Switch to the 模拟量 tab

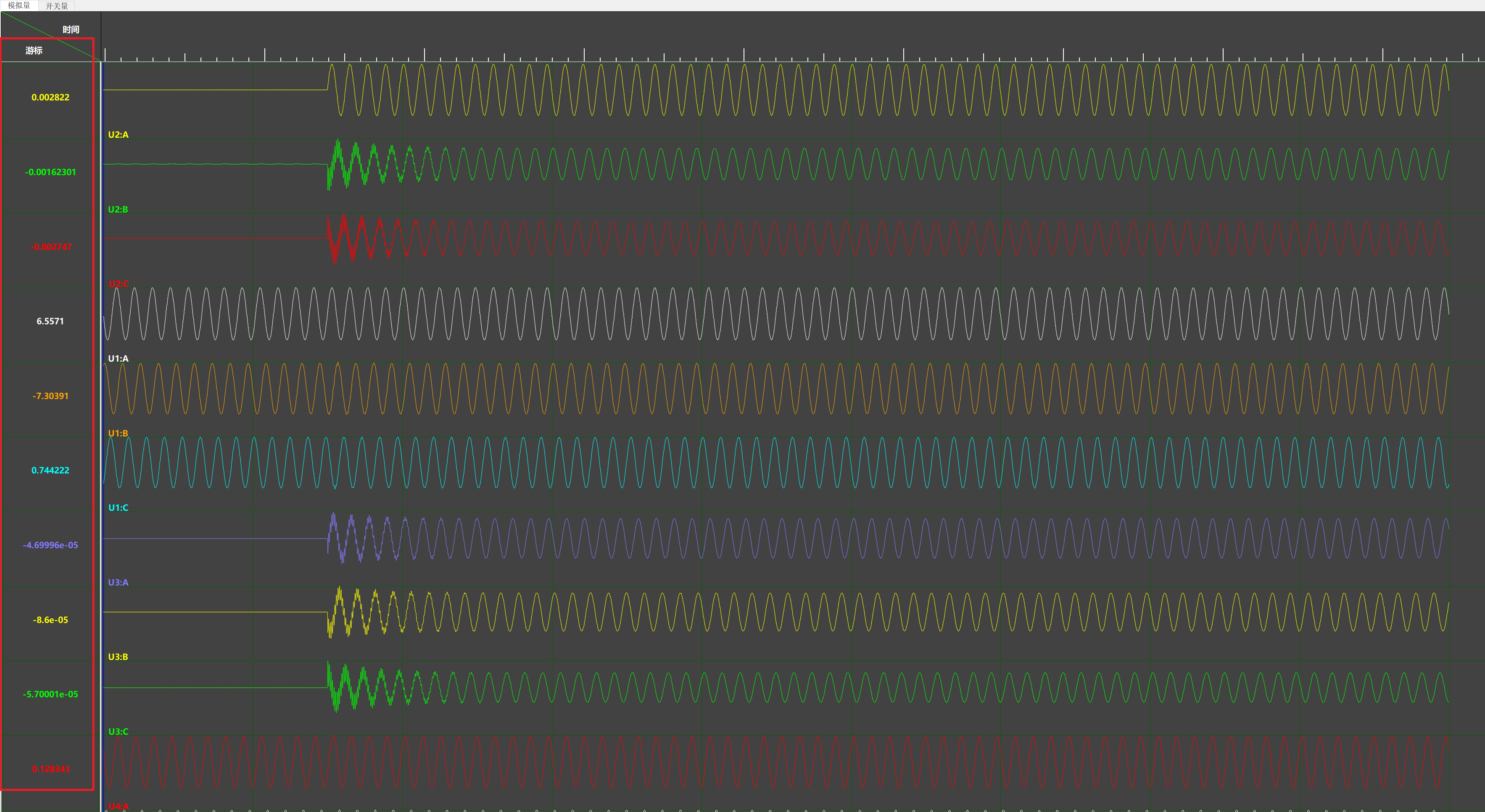(19, 6)
